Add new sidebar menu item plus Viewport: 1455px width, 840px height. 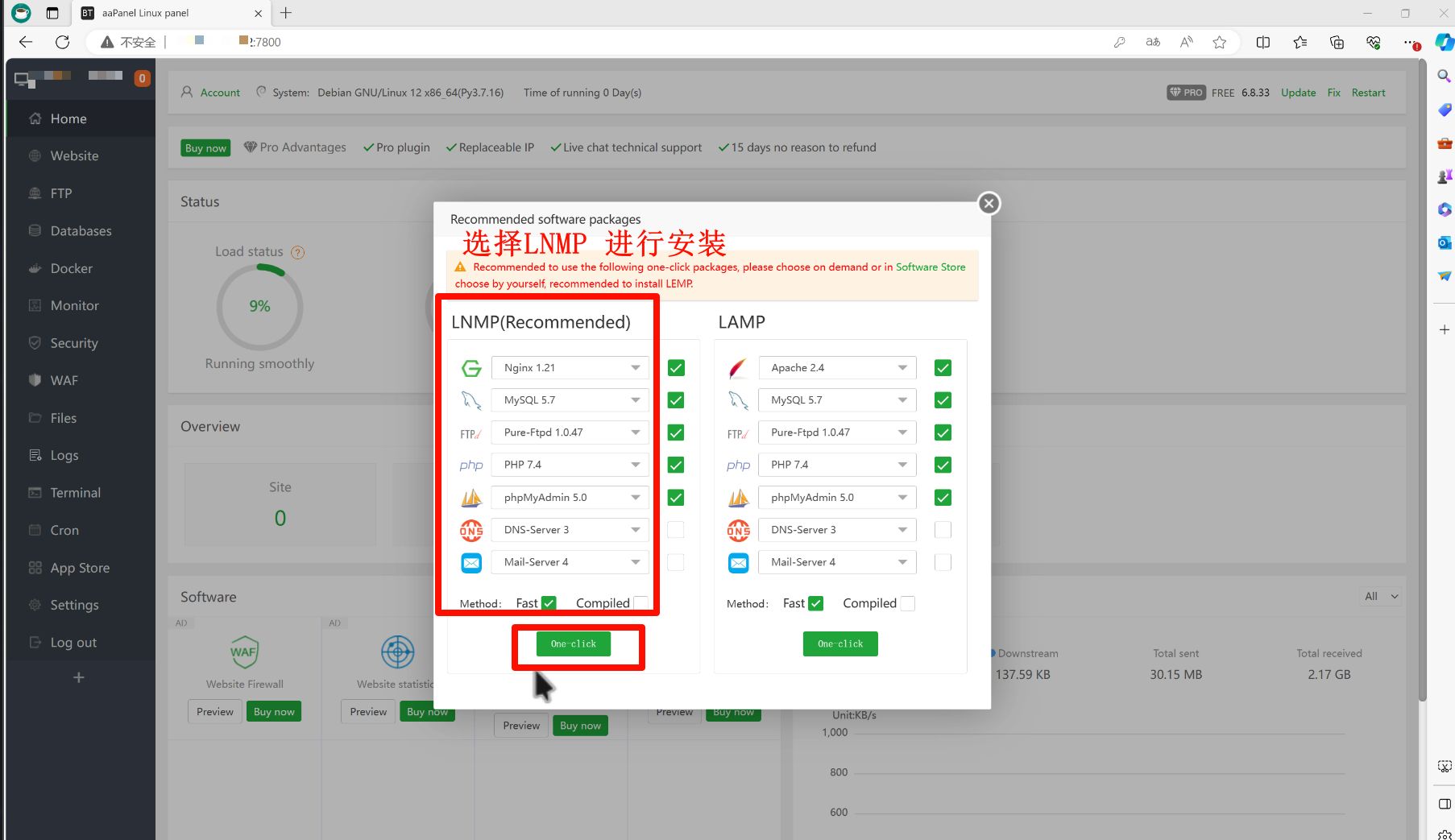click(78, 677)
